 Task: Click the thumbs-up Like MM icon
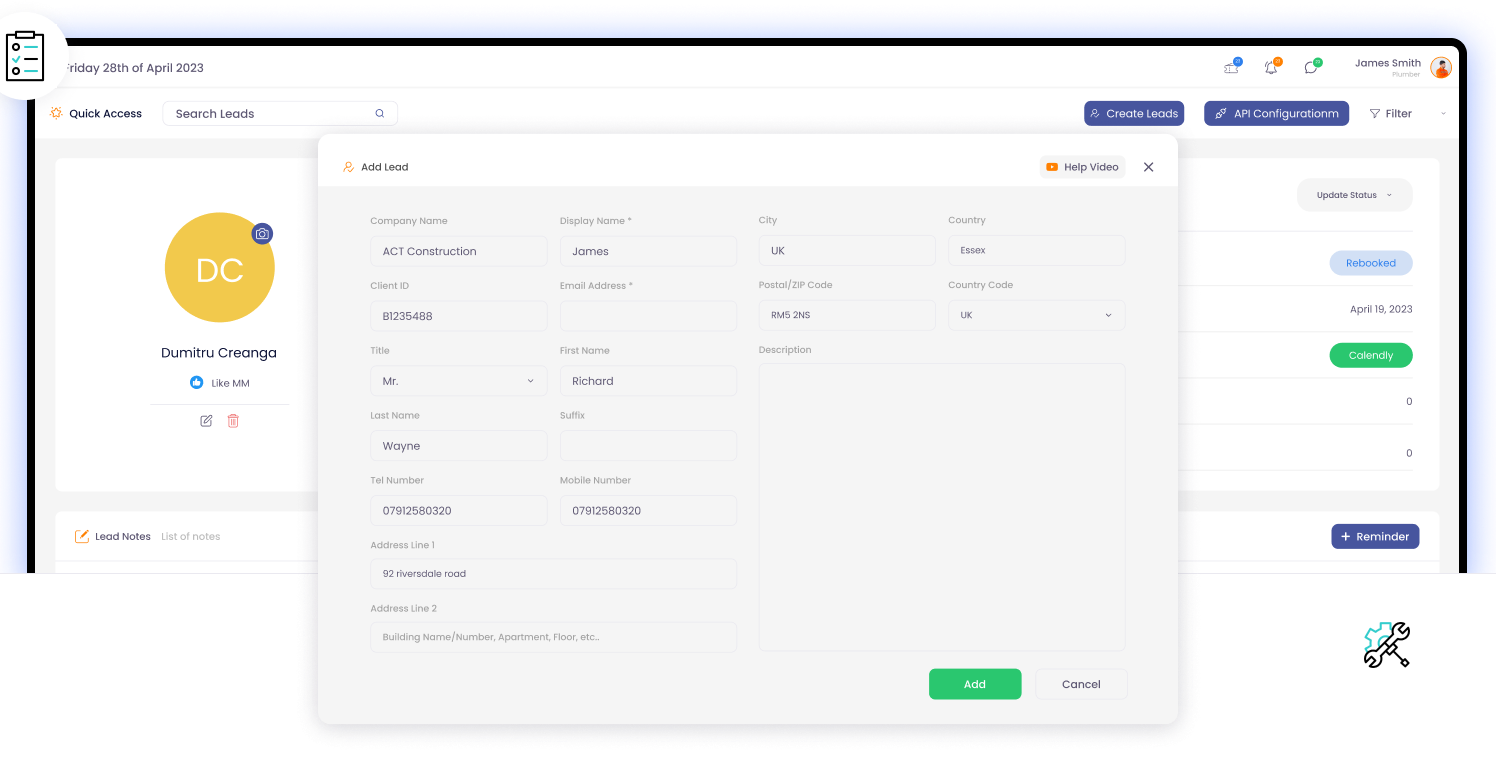[197, 383]
